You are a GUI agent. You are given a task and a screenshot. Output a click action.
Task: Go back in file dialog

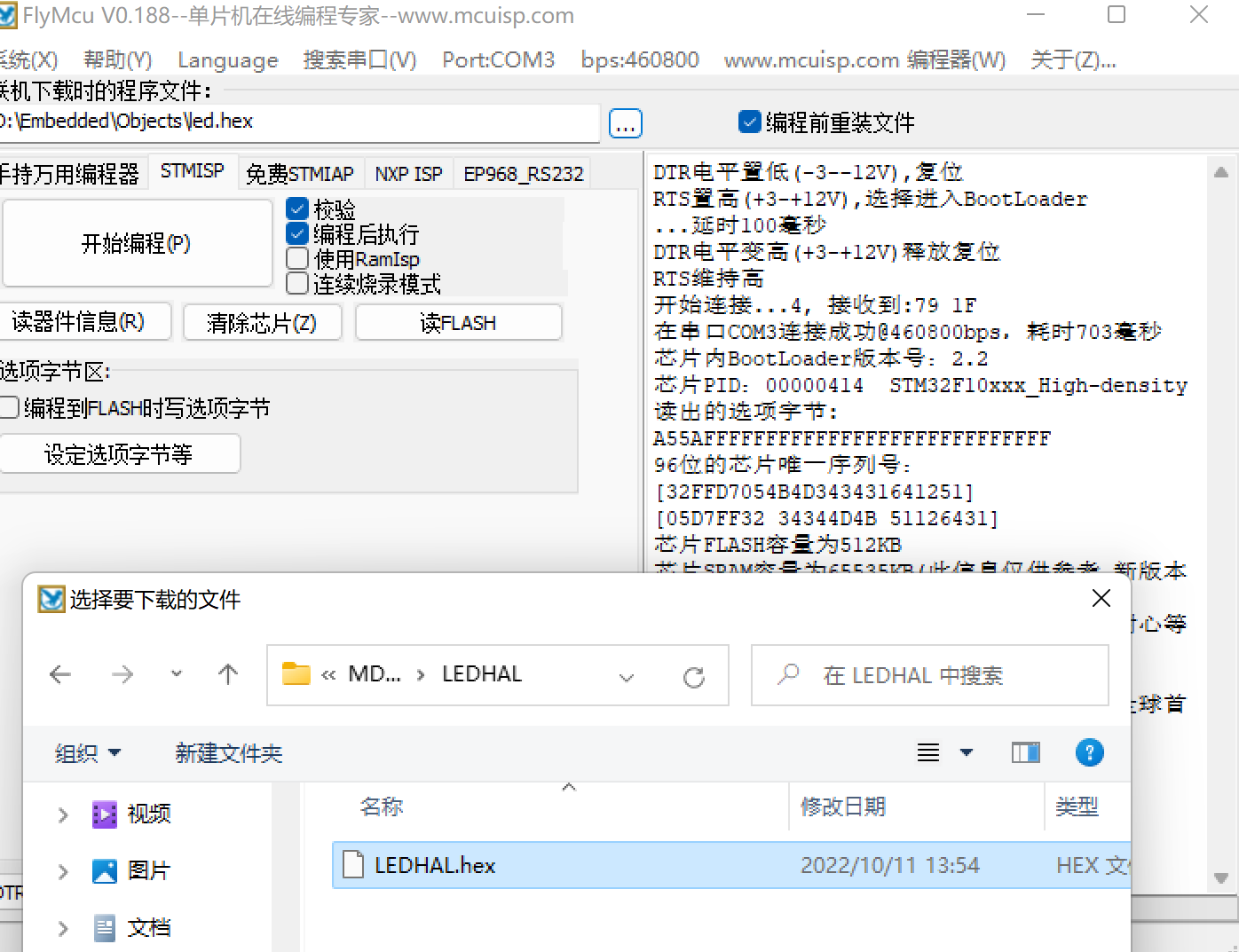60,675
